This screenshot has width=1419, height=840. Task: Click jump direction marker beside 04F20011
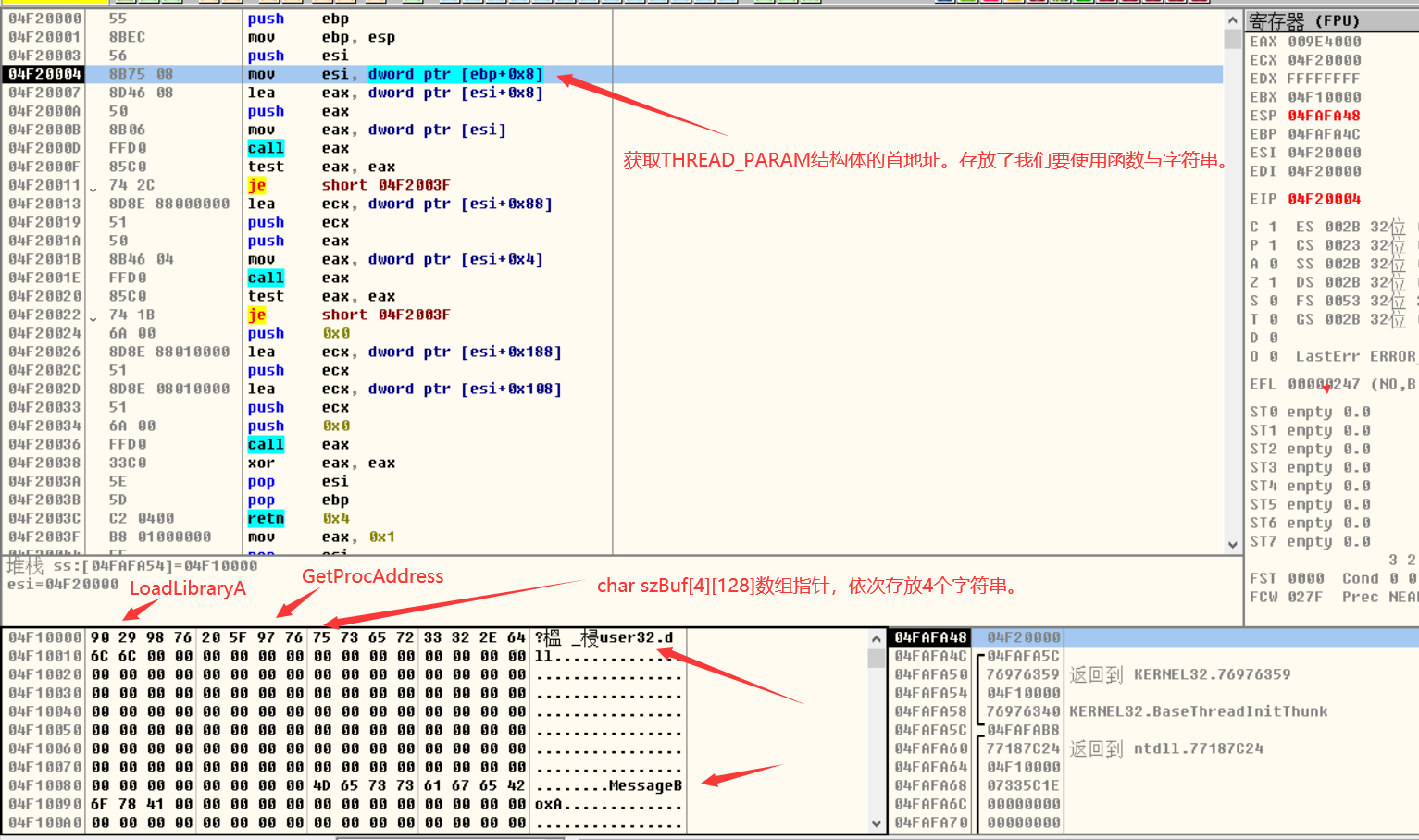pyautogui.click(x=93, y=188)
